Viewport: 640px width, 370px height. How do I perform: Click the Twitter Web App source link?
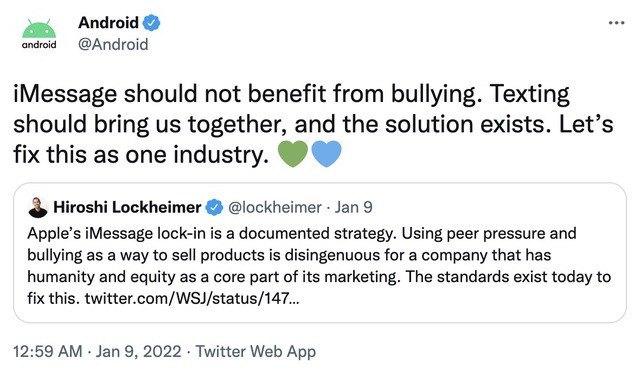256,351
